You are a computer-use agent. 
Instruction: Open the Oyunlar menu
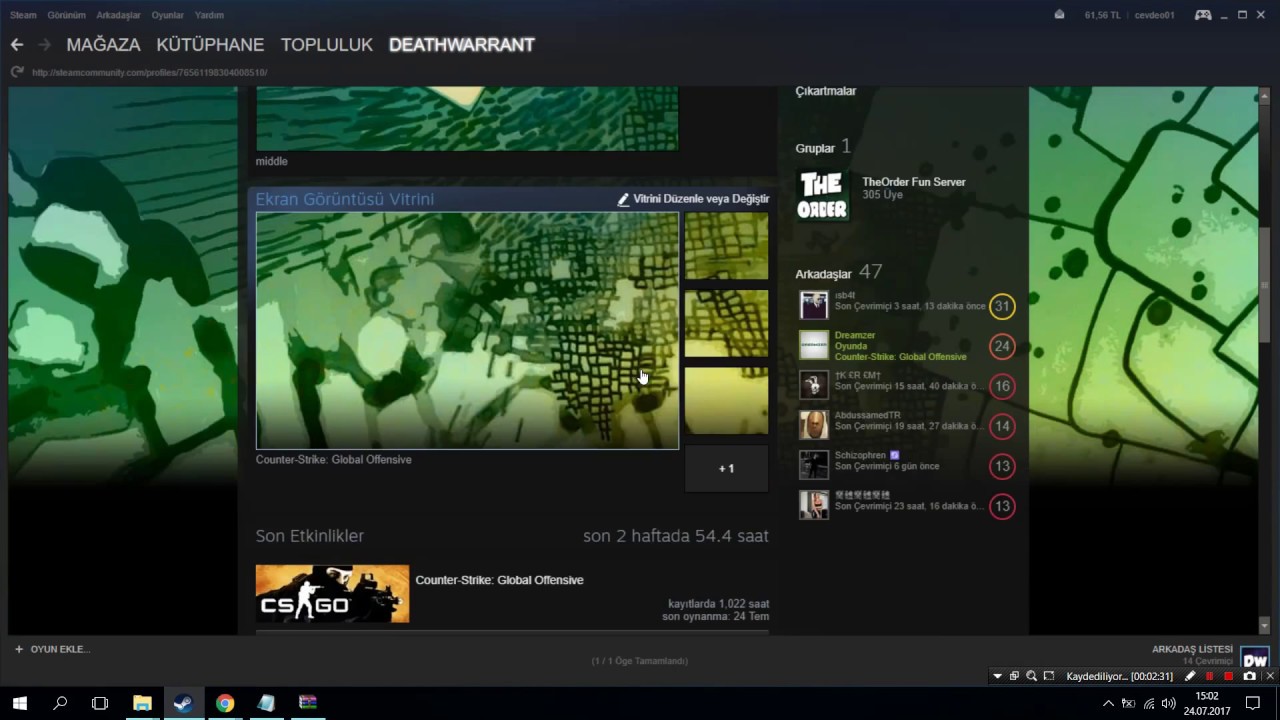point(167,15)
